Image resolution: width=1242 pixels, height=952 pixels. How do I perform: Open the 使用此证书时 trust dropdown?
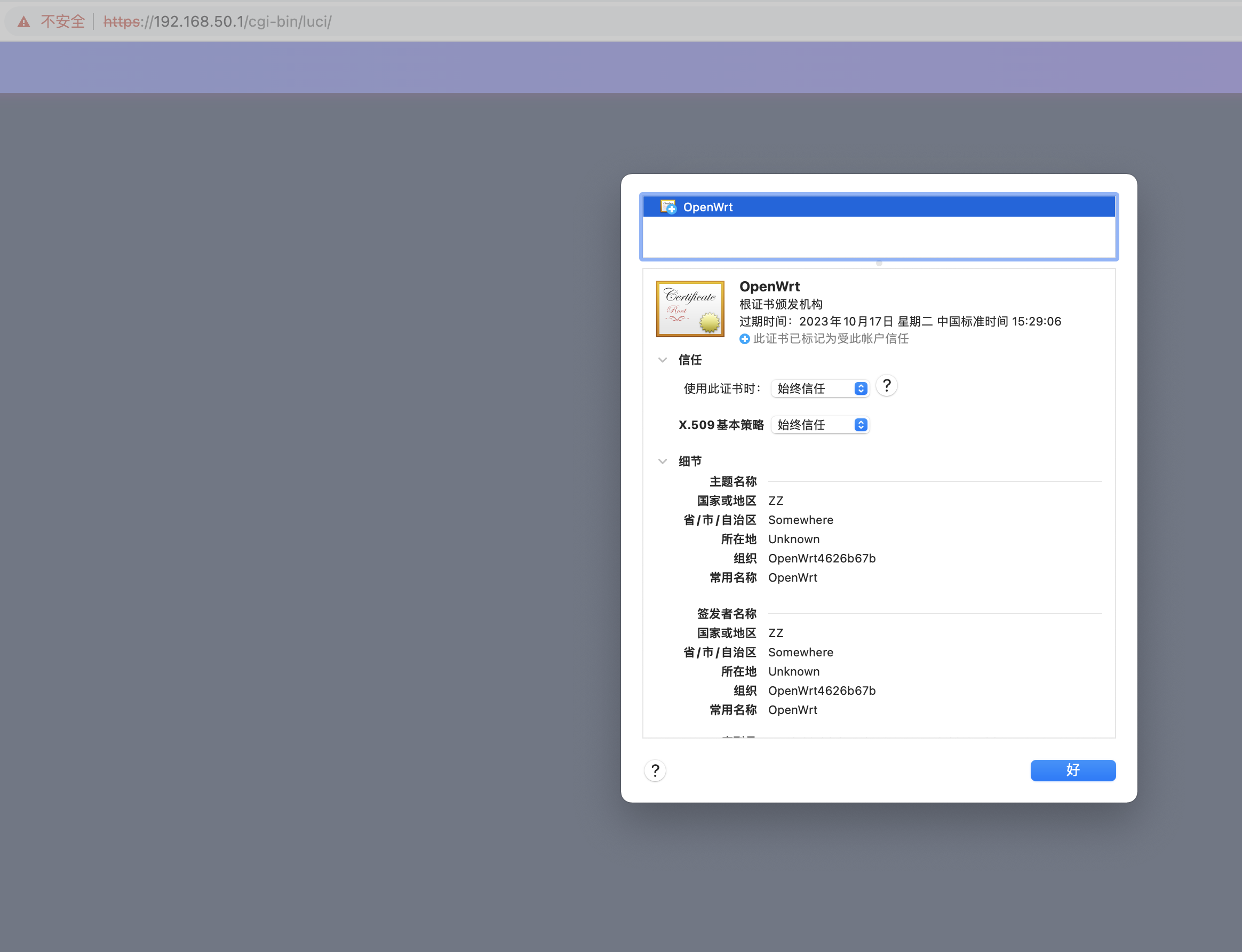click(810, 388)
